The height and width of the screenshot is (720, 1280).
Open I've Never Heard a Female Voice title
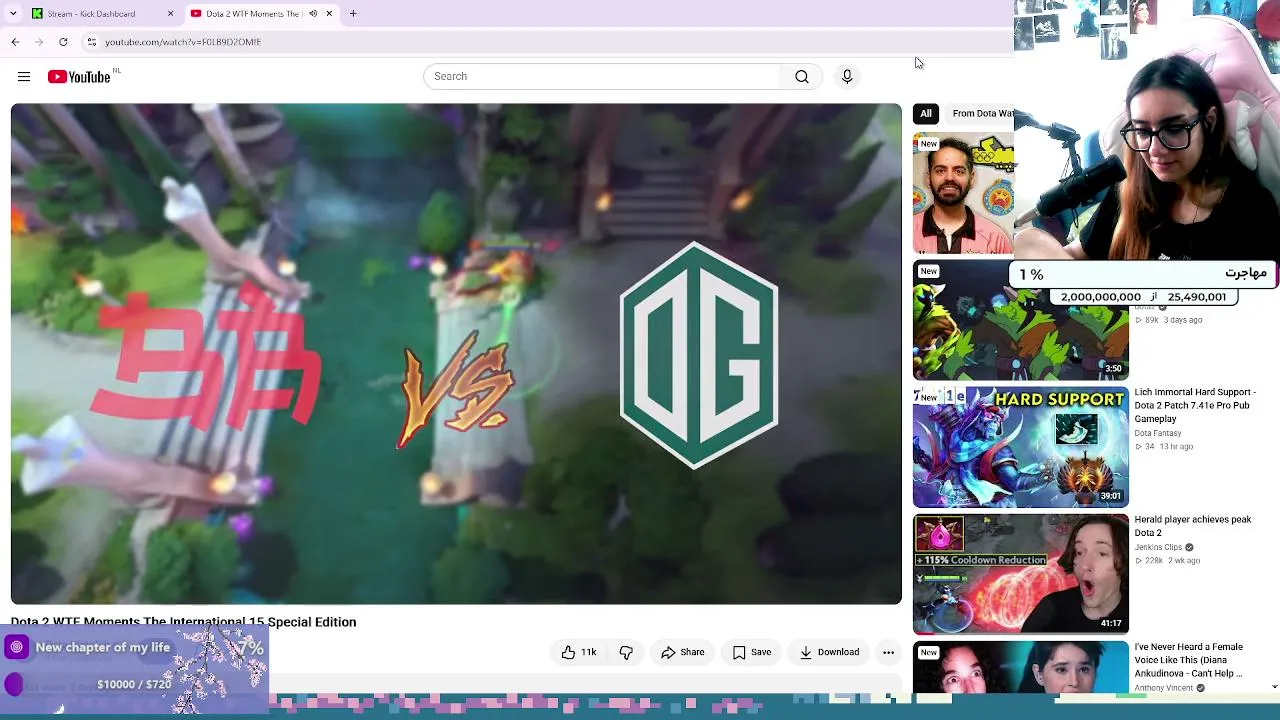click(x=1188, y=660)
